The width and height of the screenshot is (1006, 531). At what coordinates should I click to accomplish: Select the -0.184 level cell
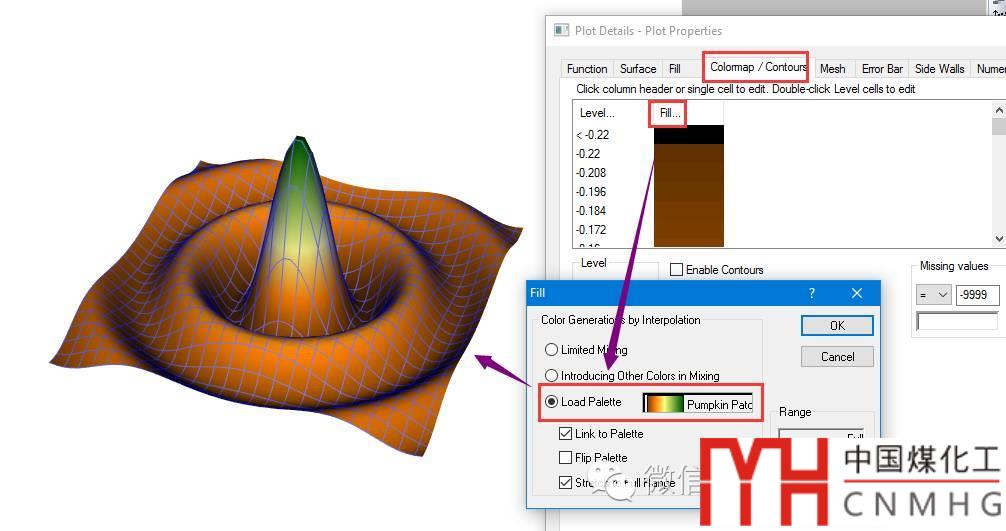(x=591, y=210)
